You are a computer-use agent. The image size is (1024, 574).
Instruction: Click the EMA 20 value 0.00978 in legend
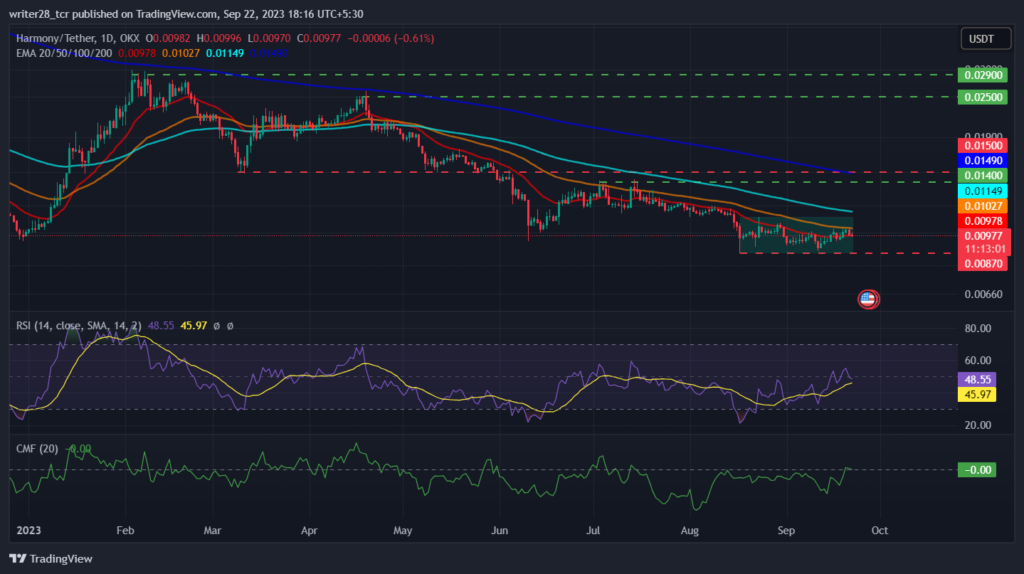pos(137,53)
